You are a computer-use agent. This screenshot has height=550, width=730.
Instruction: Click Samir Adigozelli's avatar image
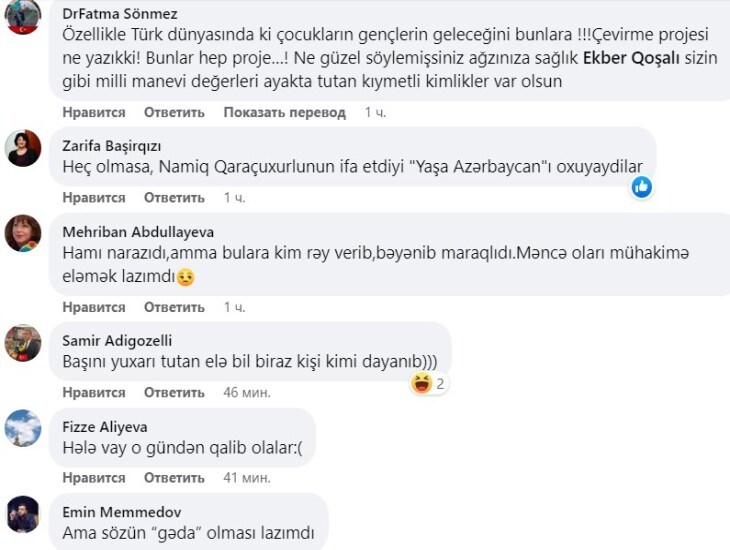click(x=23, y=343)
